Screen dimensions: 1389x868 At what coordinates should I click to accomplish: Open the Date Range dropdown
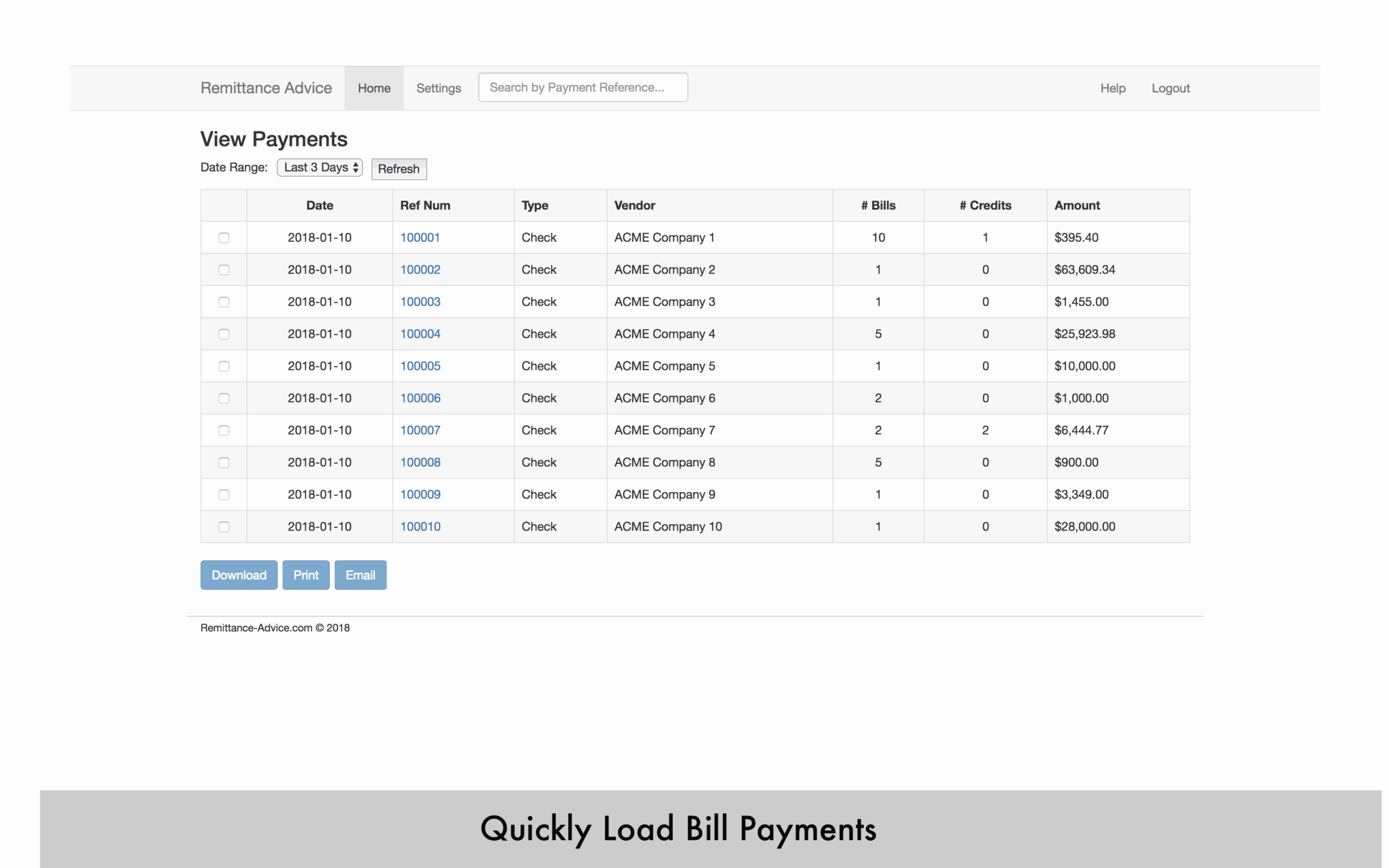pyautogui.click(x=320, y=168)
